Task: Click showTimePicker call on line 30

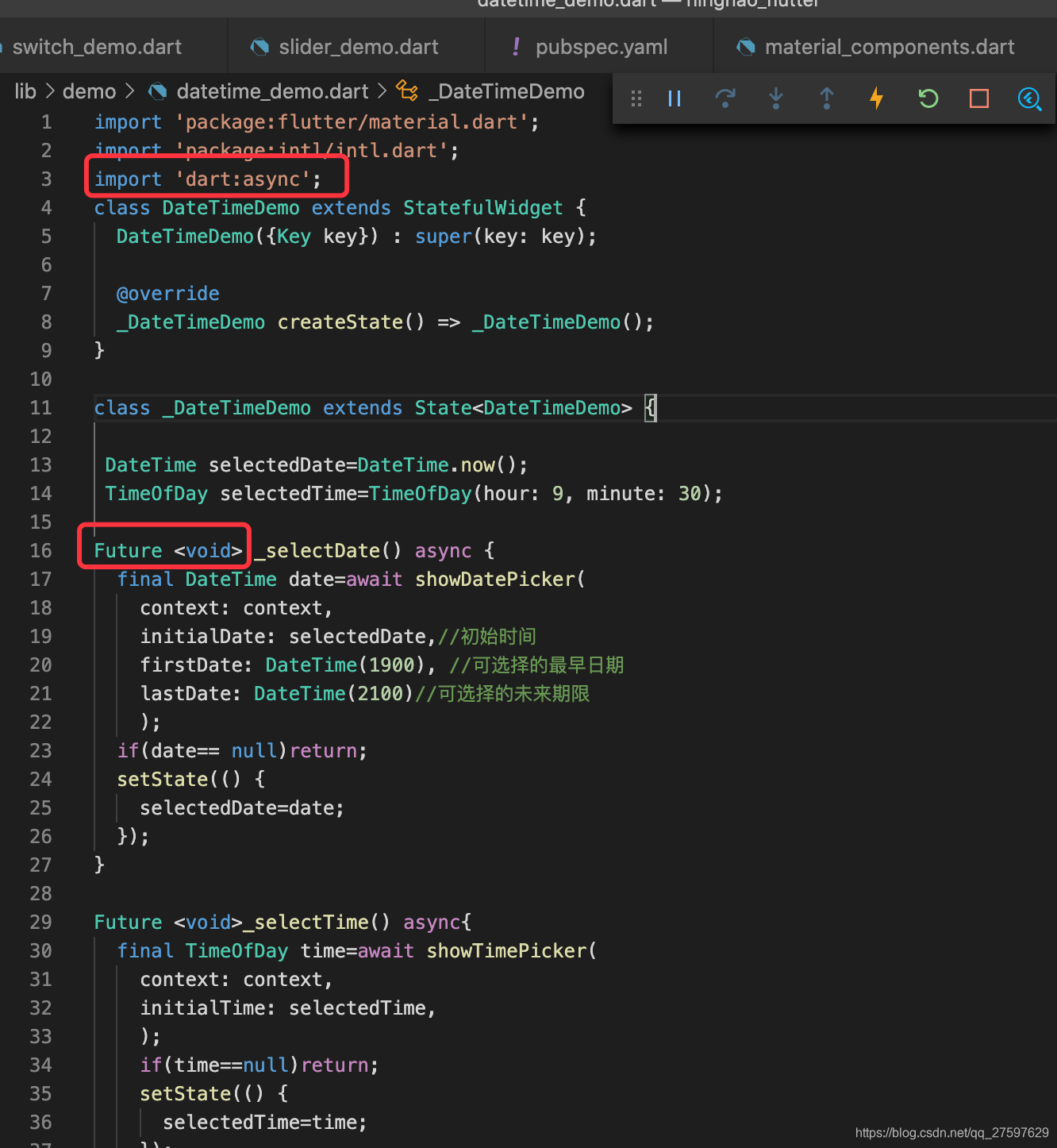Action: click(x=506, y=951)
